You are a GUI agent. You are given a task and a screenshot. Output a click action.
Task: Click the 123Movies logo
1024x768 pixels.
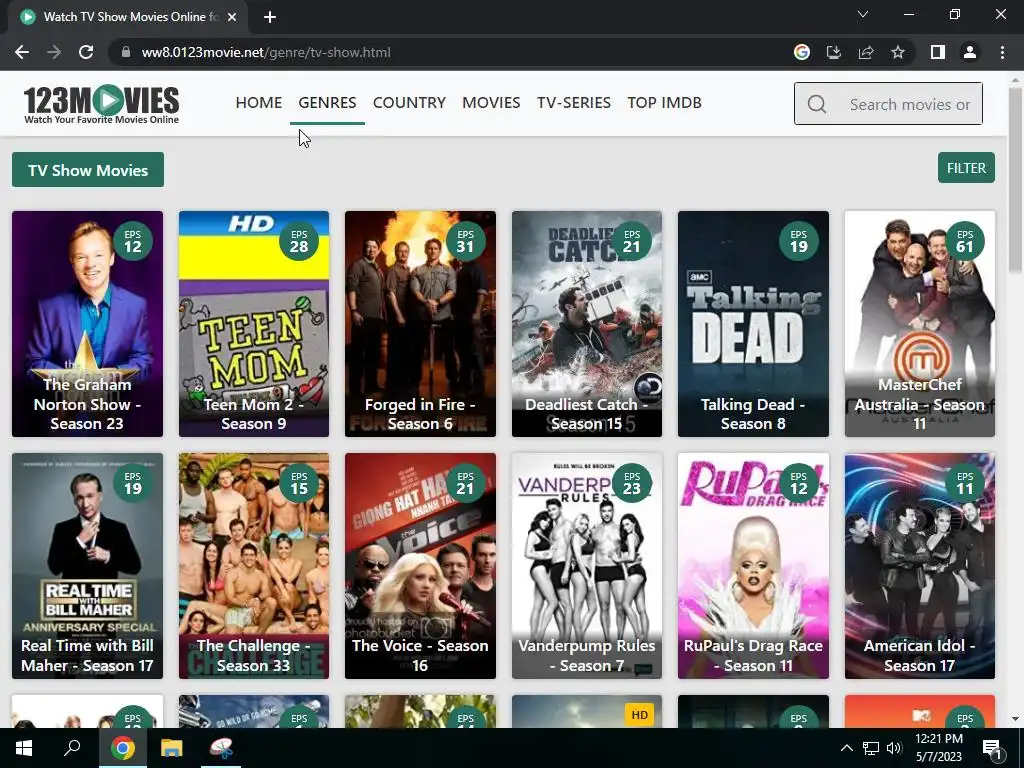pos(101,104)
